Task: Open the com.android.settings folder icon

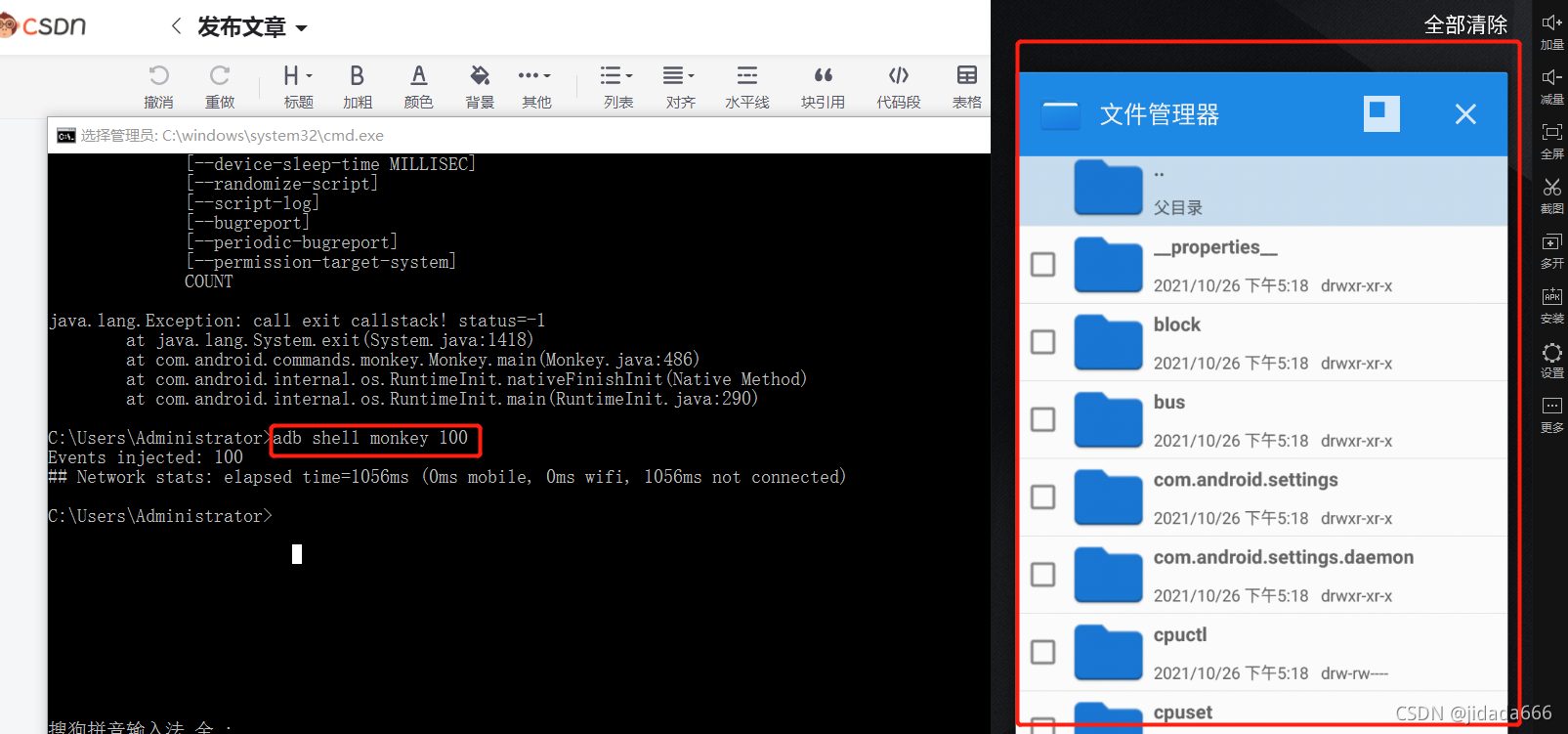Action: [x=1108, y=497]
